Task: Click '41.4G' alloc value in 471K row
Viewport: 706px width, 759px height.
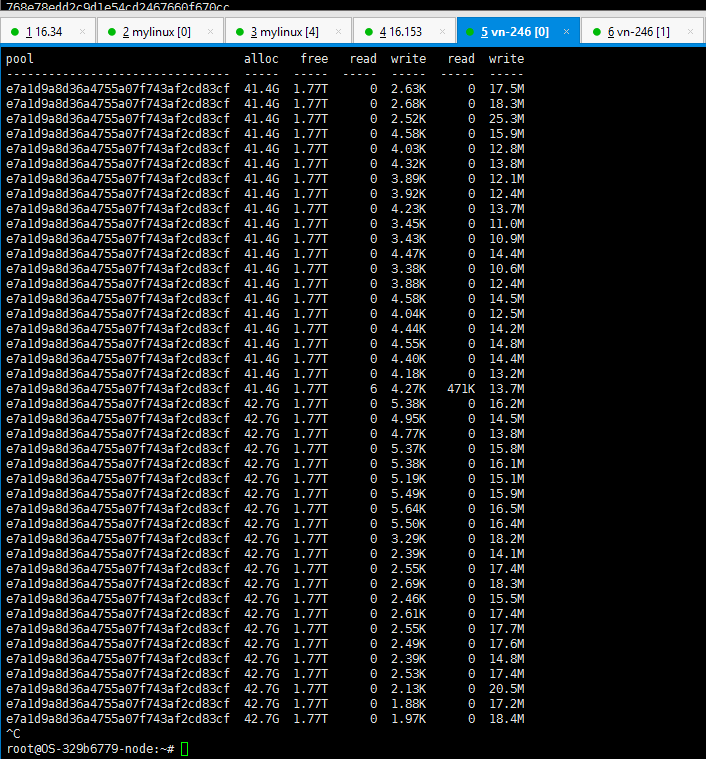Action: click(x=261, y=389)
